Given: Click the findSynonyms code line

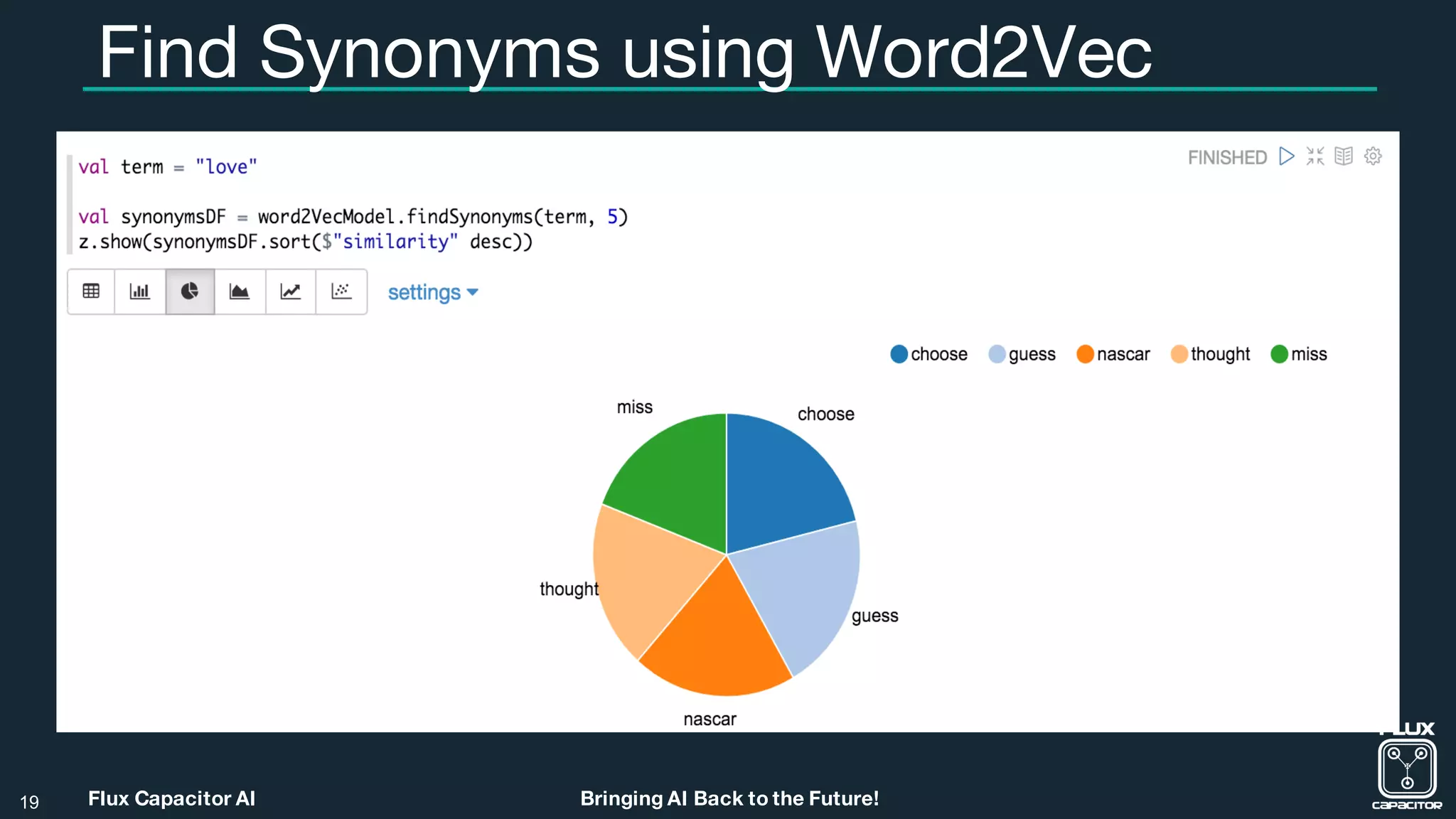Looking at the screenshot, I should click(x=353, y=217).
